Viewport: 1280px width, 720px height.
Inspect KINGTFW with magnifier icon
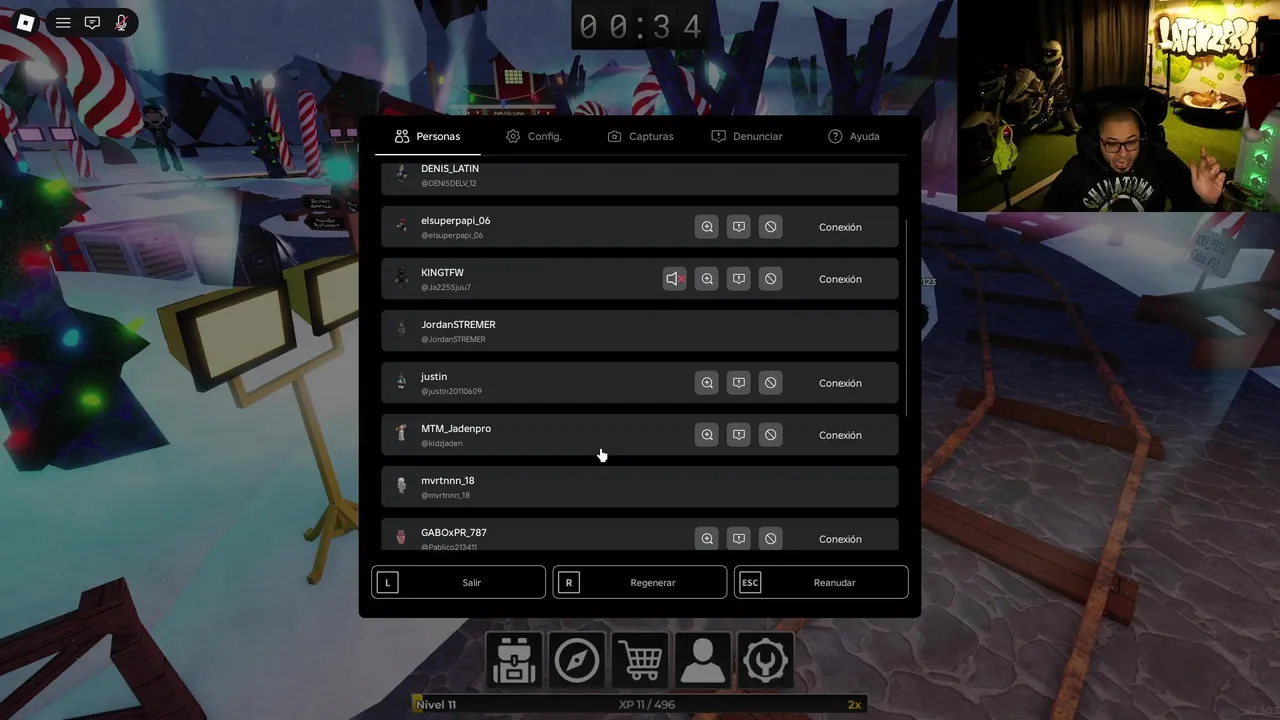707,279
